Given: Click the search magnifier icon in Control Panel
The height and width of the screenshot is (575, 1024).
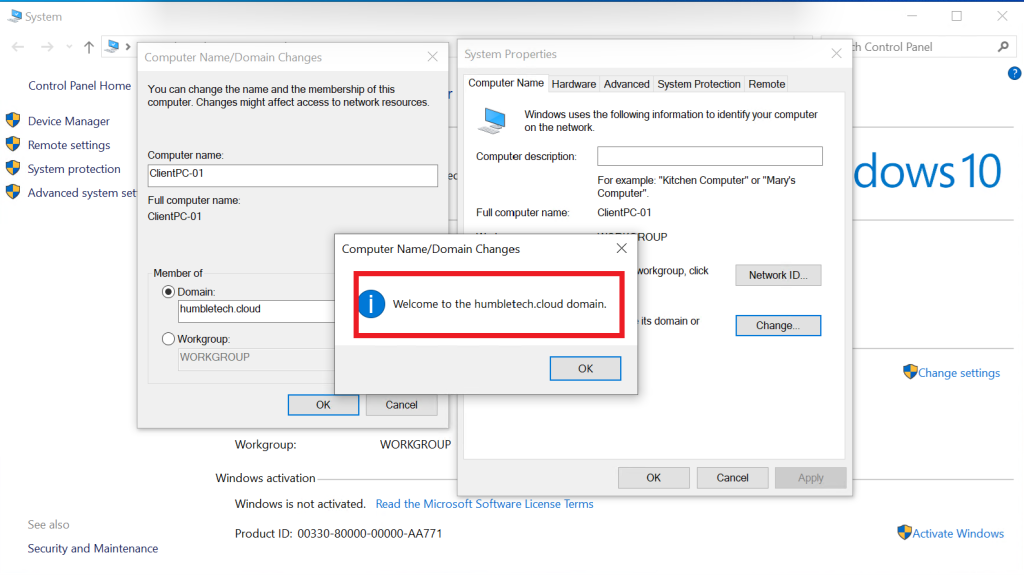Looking at the screenshot, I should tap(1004, 47).
